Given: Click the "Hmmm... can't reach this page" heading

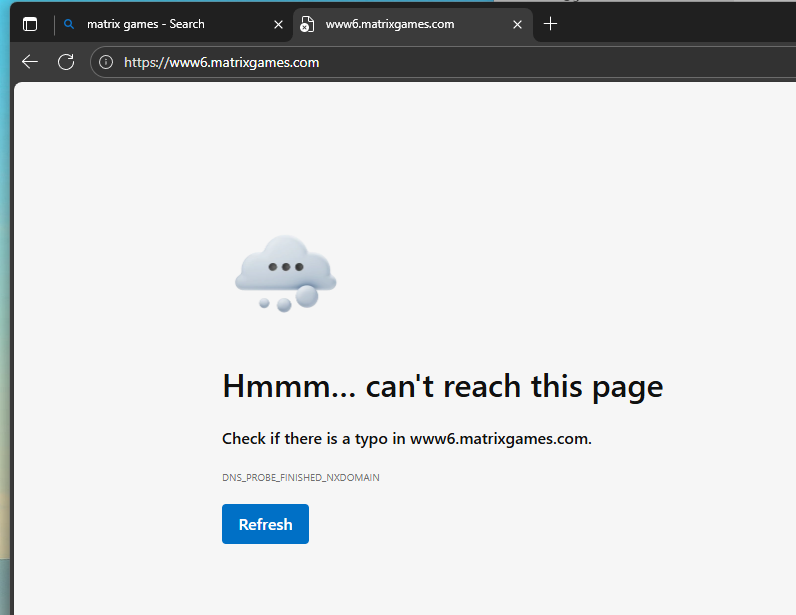Looking at the screenshot, I should tap(443, 386).
